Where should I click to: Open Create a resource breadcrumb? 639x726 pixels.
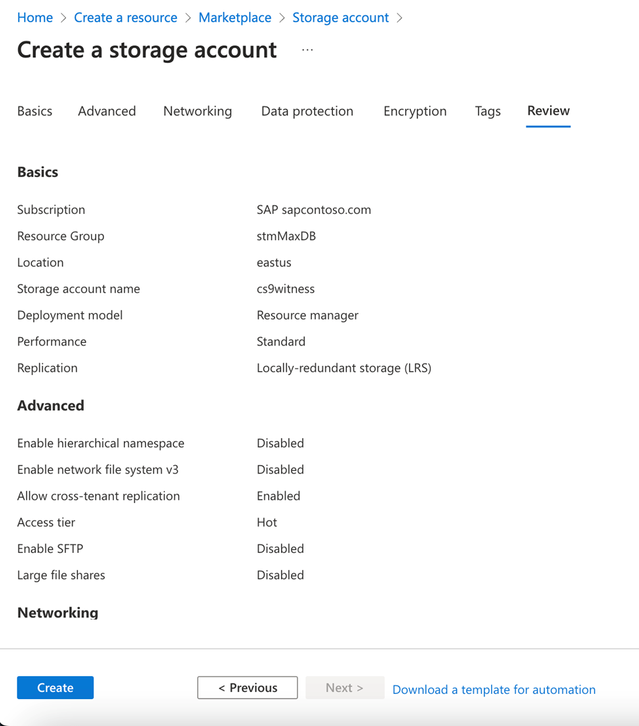pos(125,18)
